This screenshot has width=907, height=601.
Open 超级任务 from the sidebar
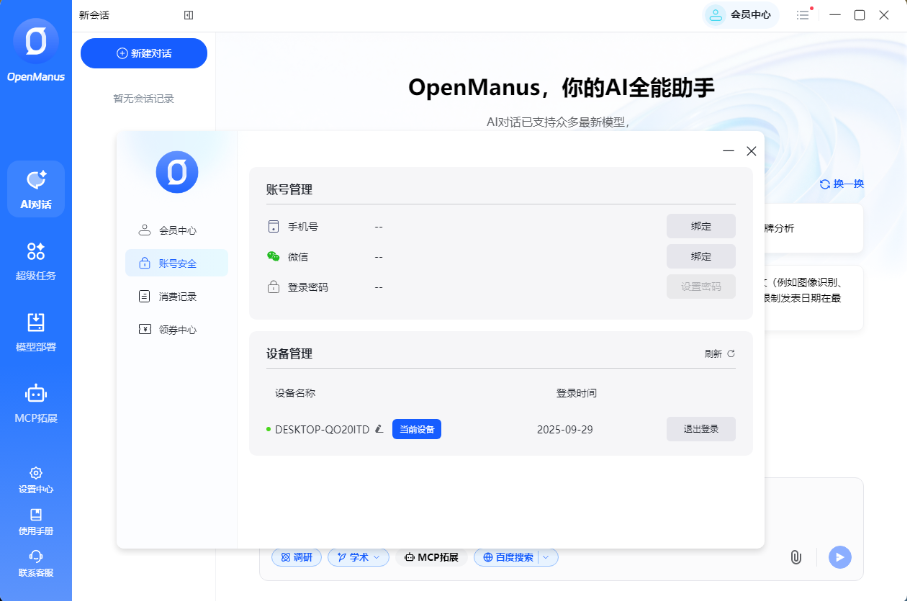point(36,261)
